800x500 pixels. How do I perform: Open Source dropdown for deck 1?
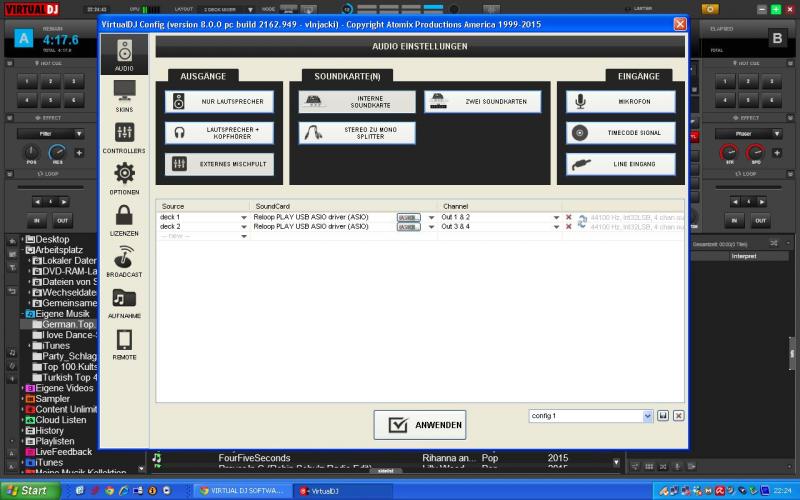tap(244, 217)
